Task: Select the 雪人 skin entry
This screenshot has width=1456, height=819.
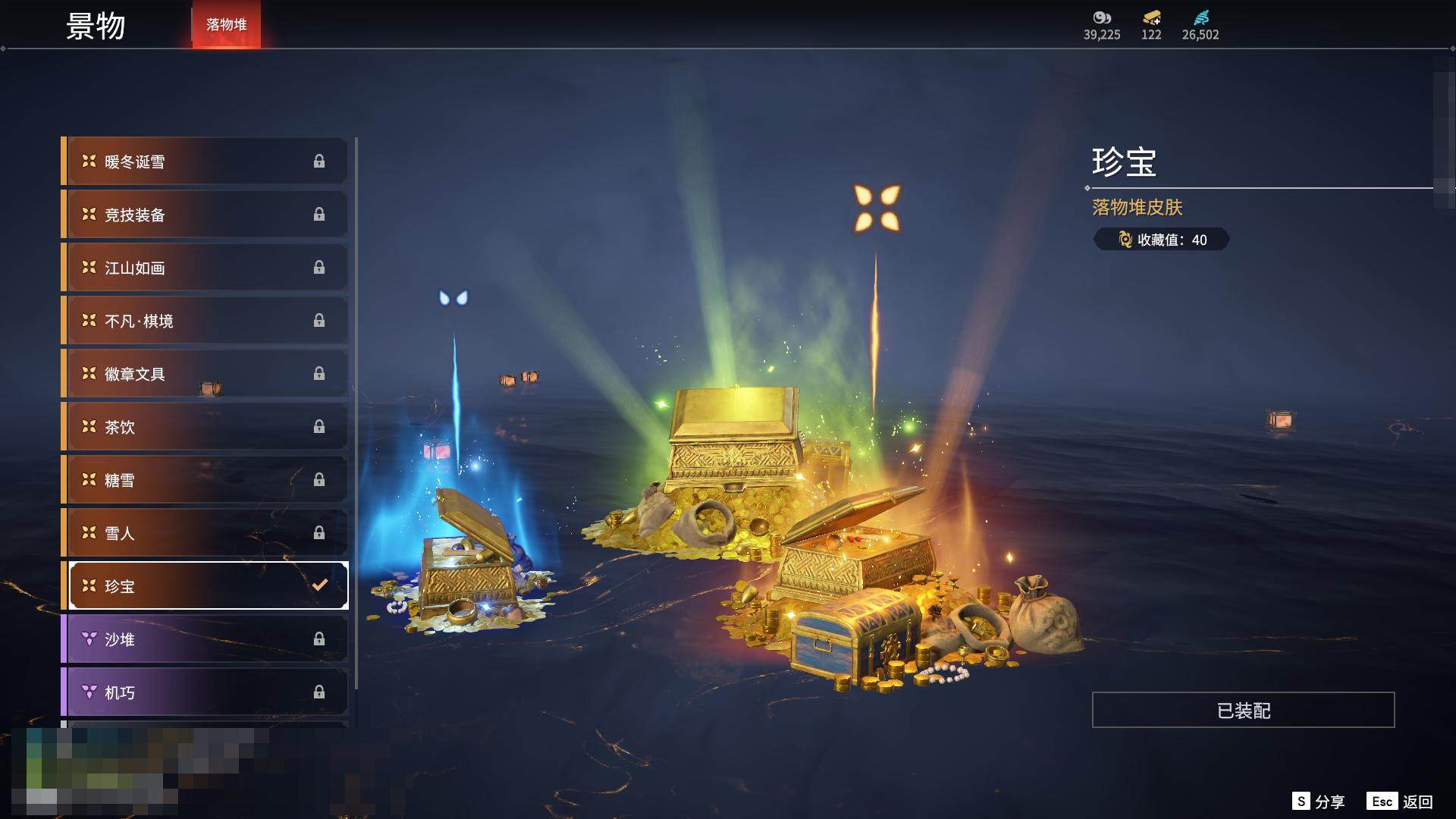Action: [205, 532]
